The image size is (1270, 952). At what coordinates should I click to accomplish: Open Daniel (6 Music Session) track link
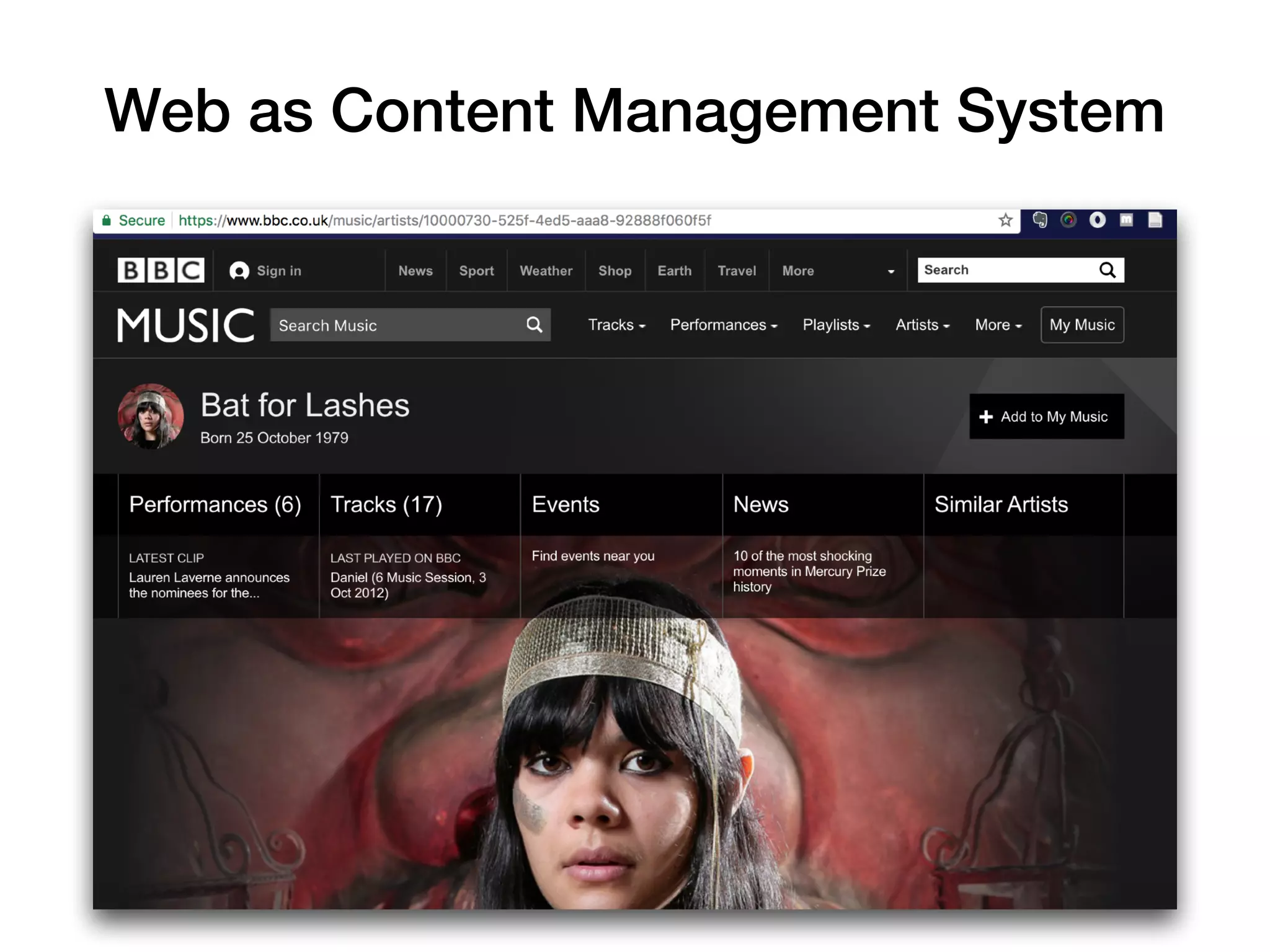[x=408, y=585]
